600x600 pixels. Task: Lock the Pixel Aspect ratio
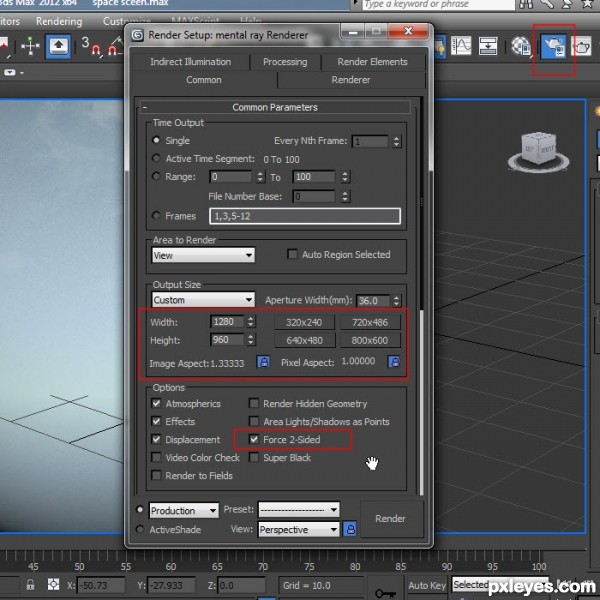(394, 362)
